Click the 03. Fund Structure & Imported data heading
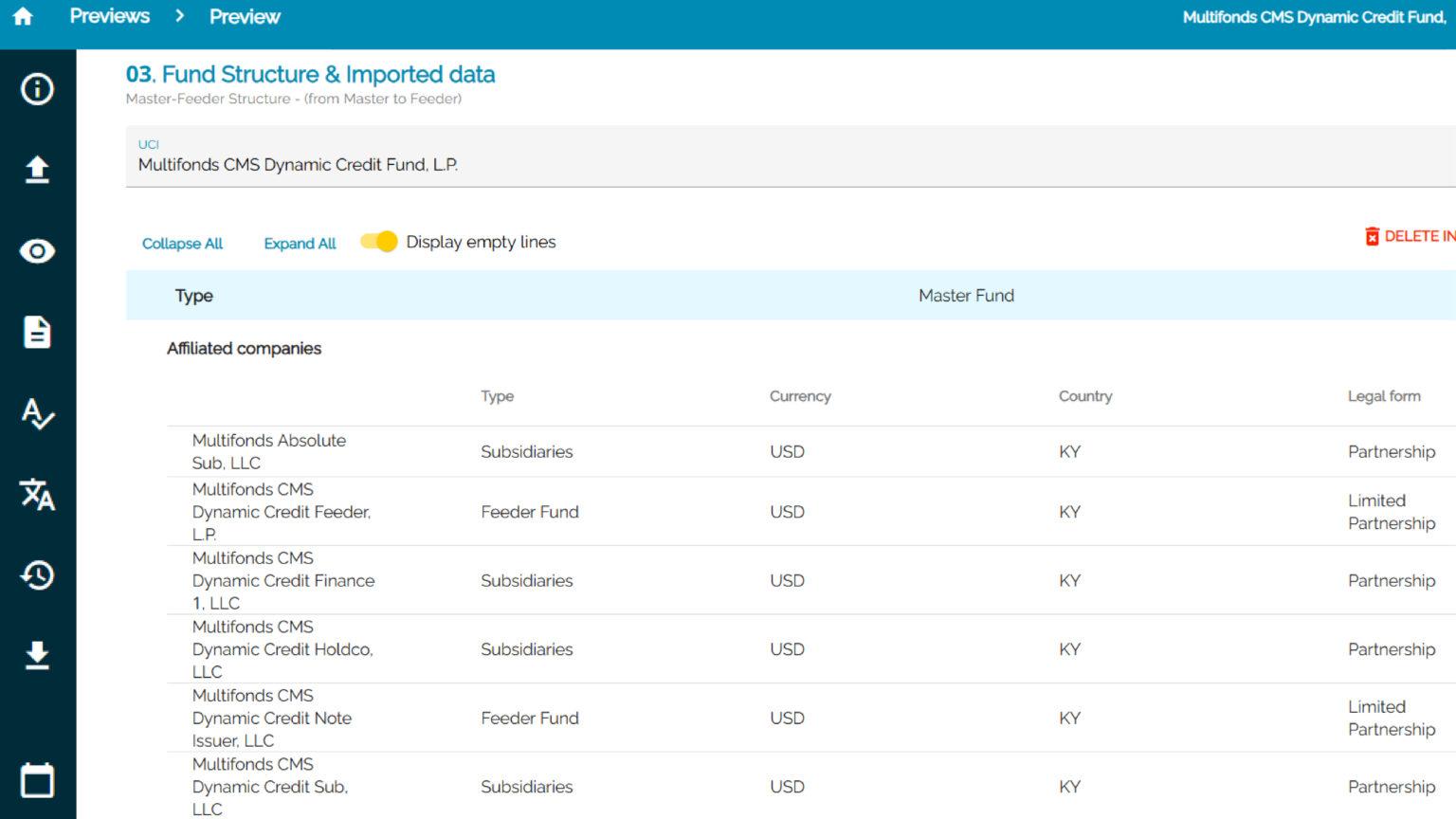The height and width of the screenshot is (819, 1456). pyautogui.click(x=310, y=74)
